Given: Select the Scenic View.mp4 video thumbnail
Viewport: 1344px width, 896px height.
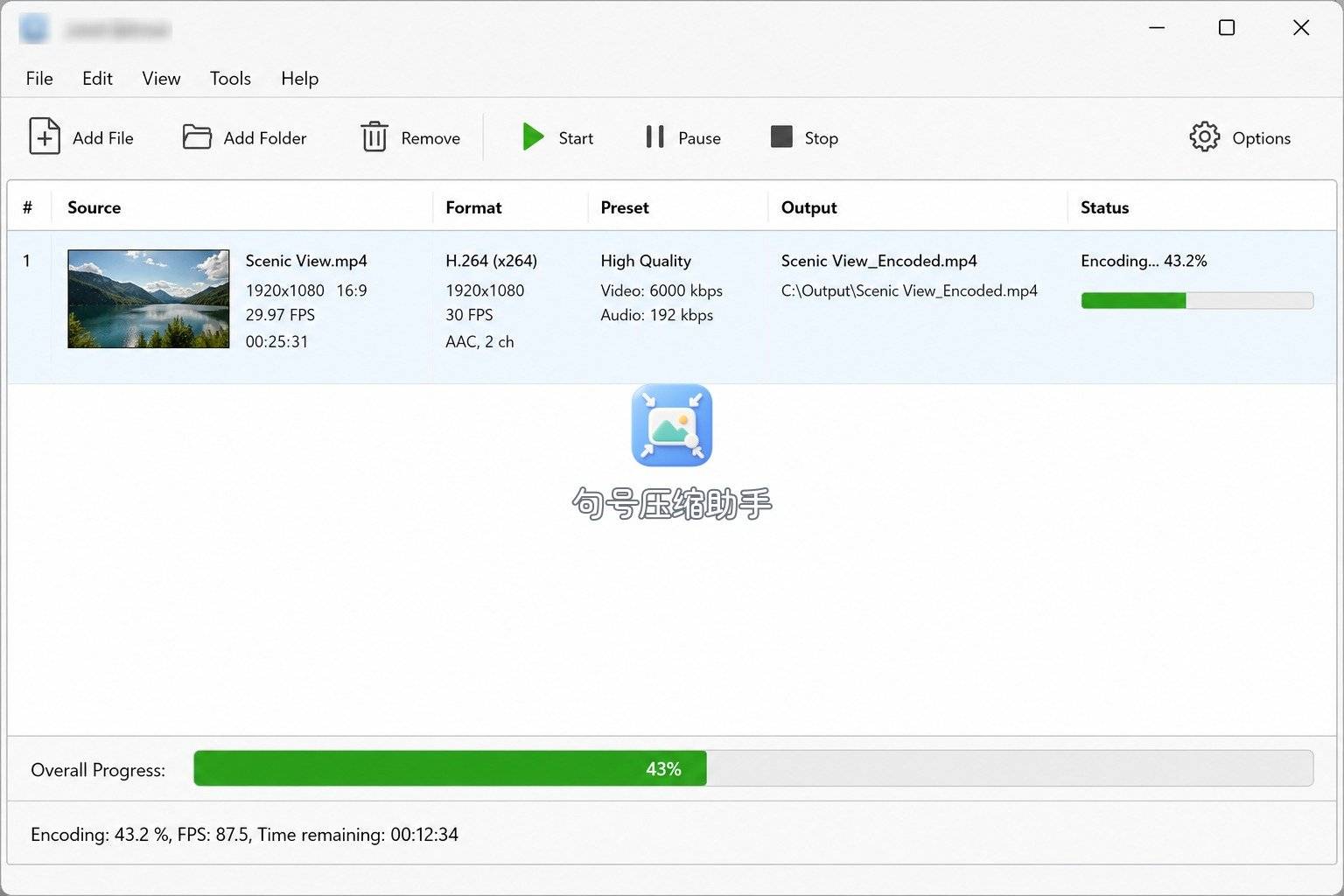Looking at the screenshot, I should 149,298.
